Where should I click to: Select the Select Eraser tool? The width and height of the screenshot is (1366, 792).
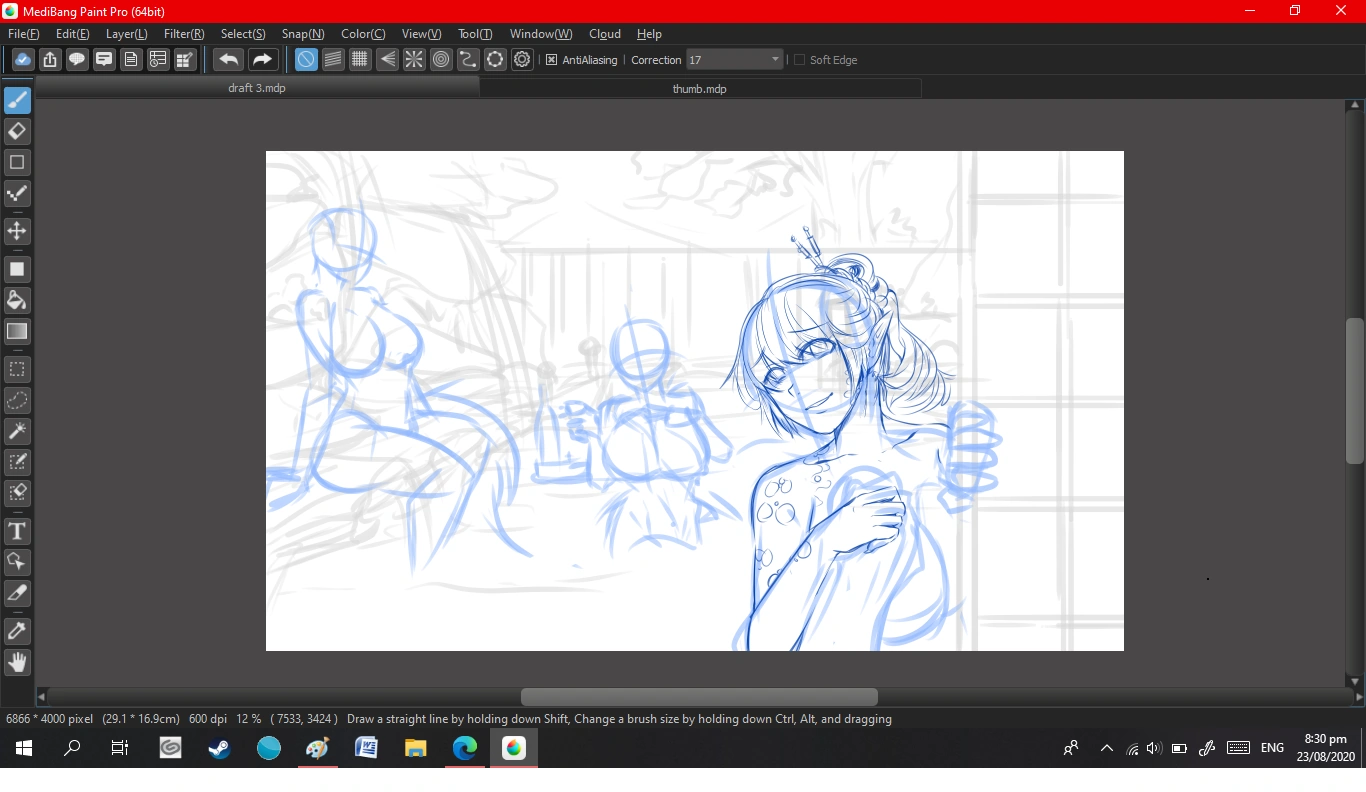pos(17,493)
